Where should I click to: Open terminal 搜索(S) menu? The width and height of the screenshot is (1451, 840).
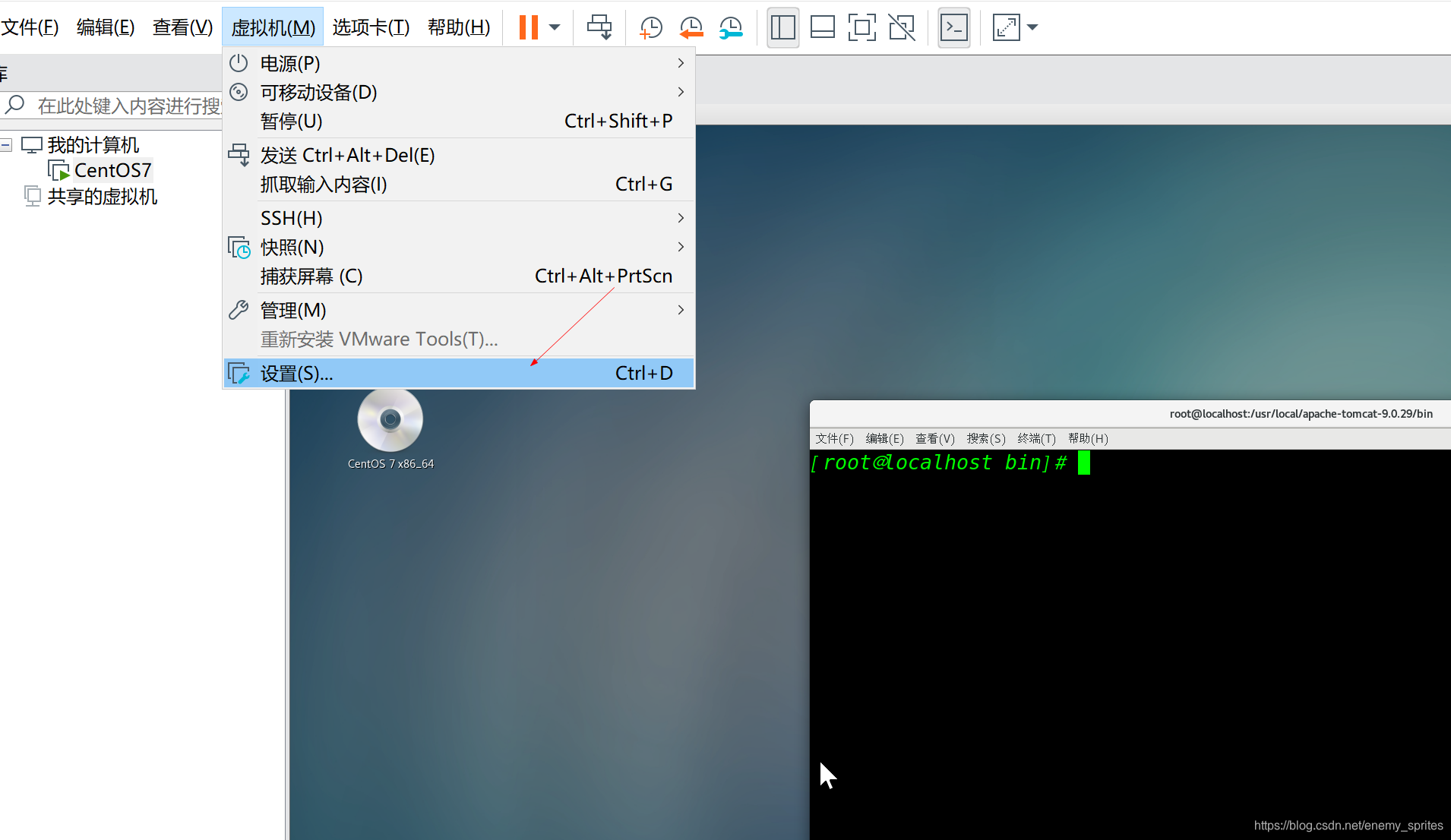tap(986, 438)
